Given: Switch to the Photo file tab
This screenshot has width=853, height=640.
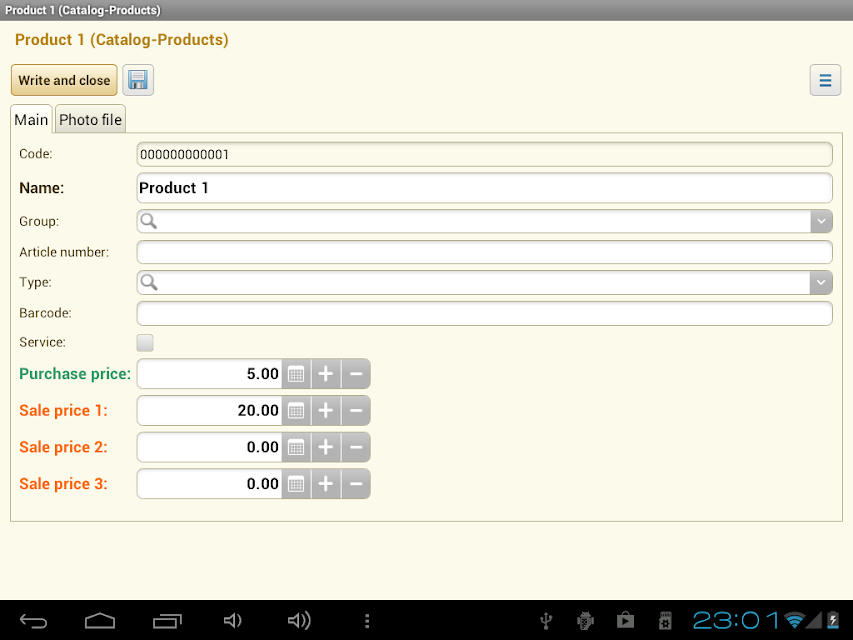Looking at the screenshot, I should click(x=90, y=119).
